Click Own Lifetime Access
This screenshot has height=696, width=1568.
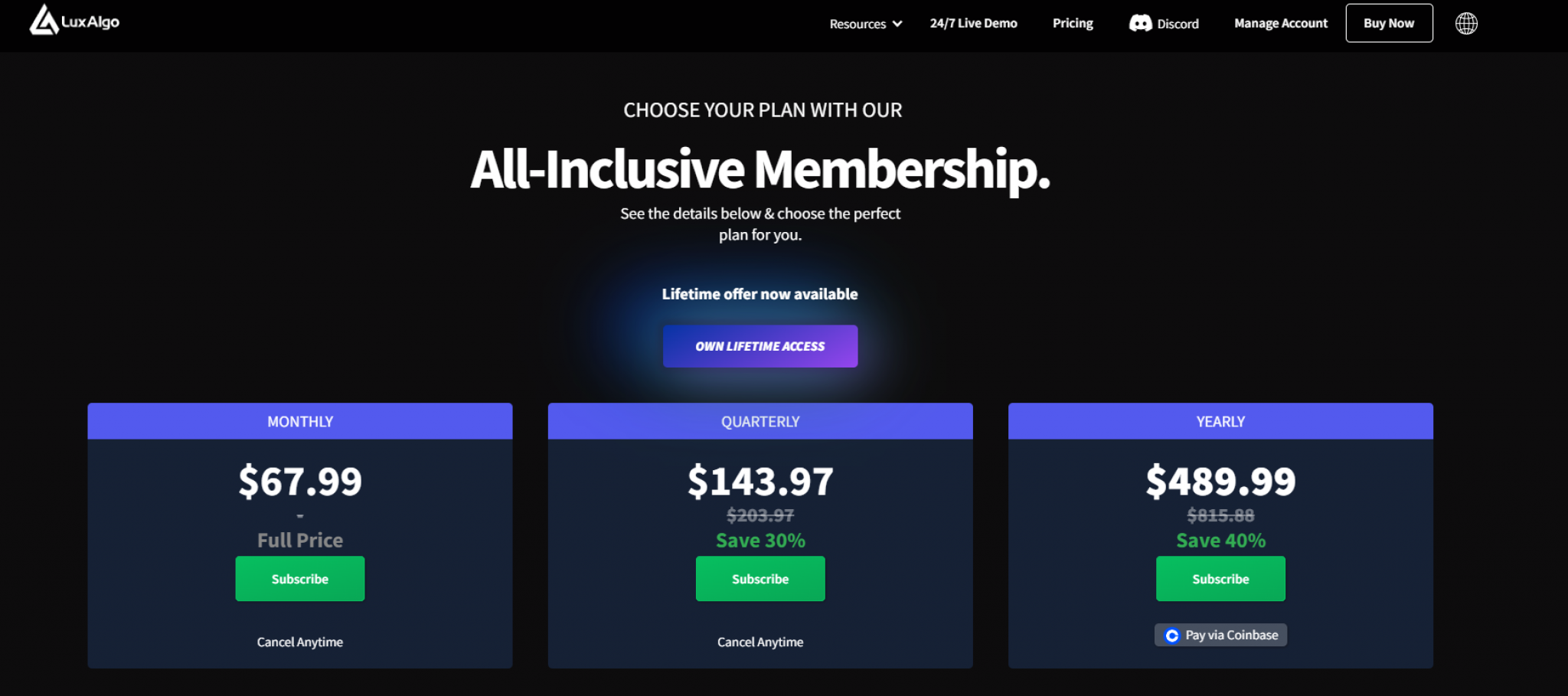(x=759, y=345)
